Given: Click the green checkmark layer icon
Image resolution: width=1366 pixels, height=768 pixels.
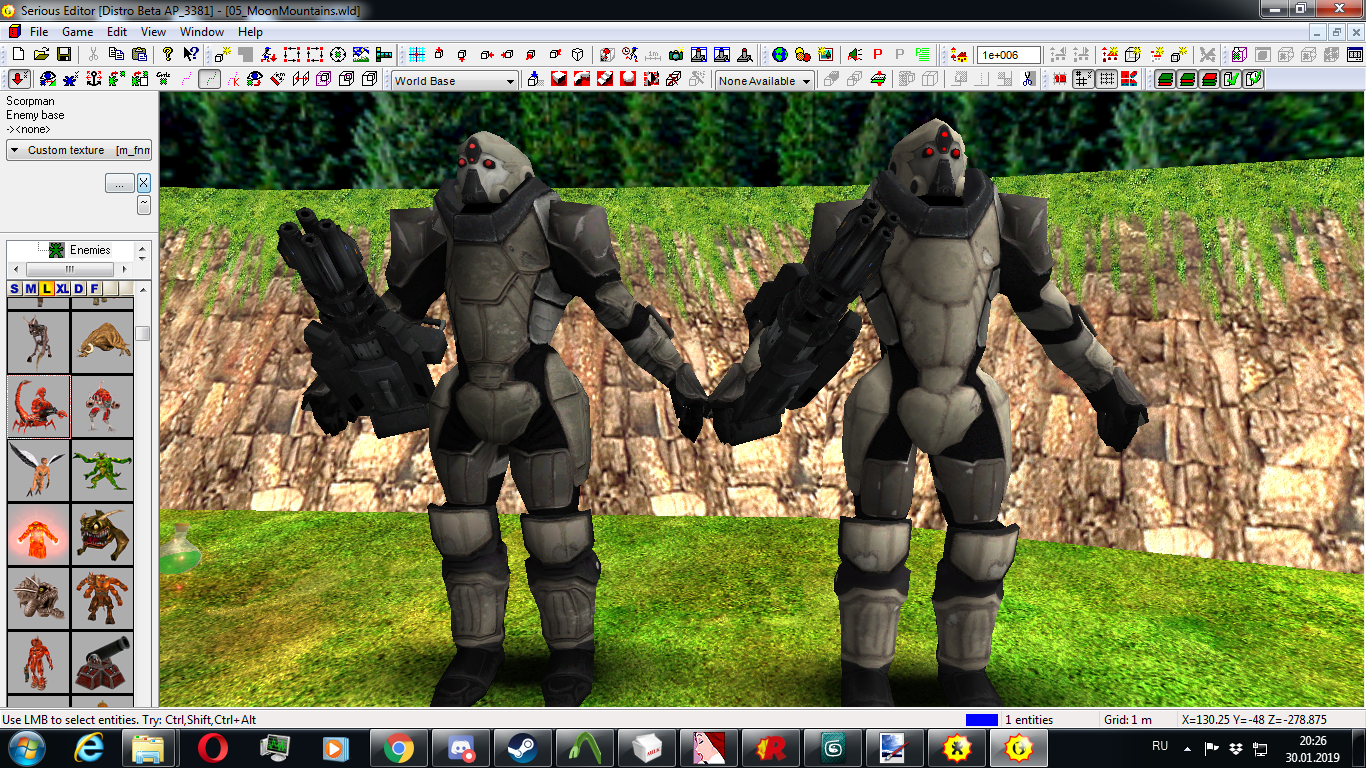Looking at the screenshot, I should (x=1232, y=79).
